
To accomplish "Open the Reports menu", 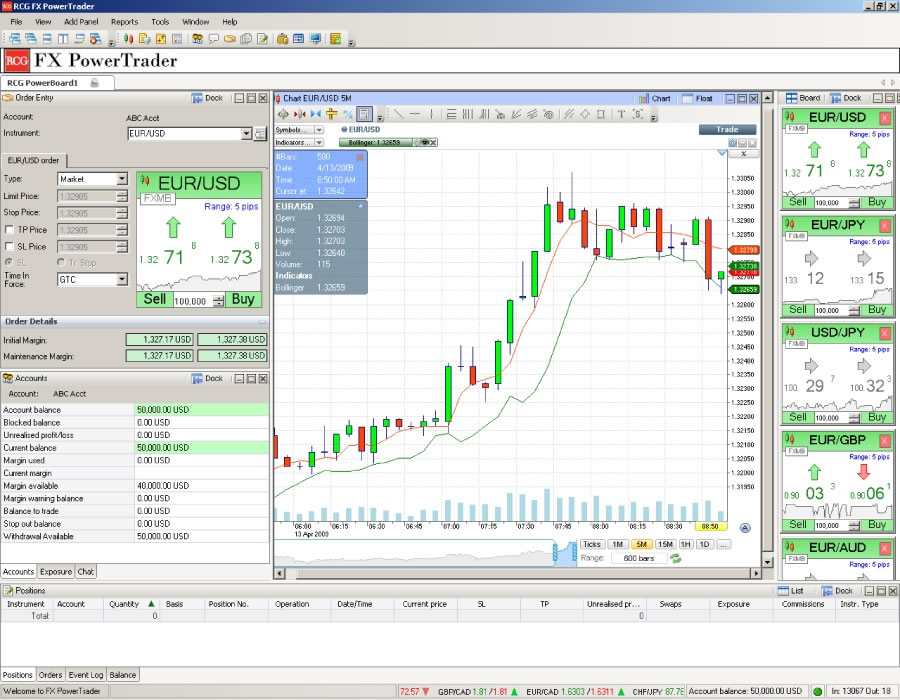I will tap(125, 22).
